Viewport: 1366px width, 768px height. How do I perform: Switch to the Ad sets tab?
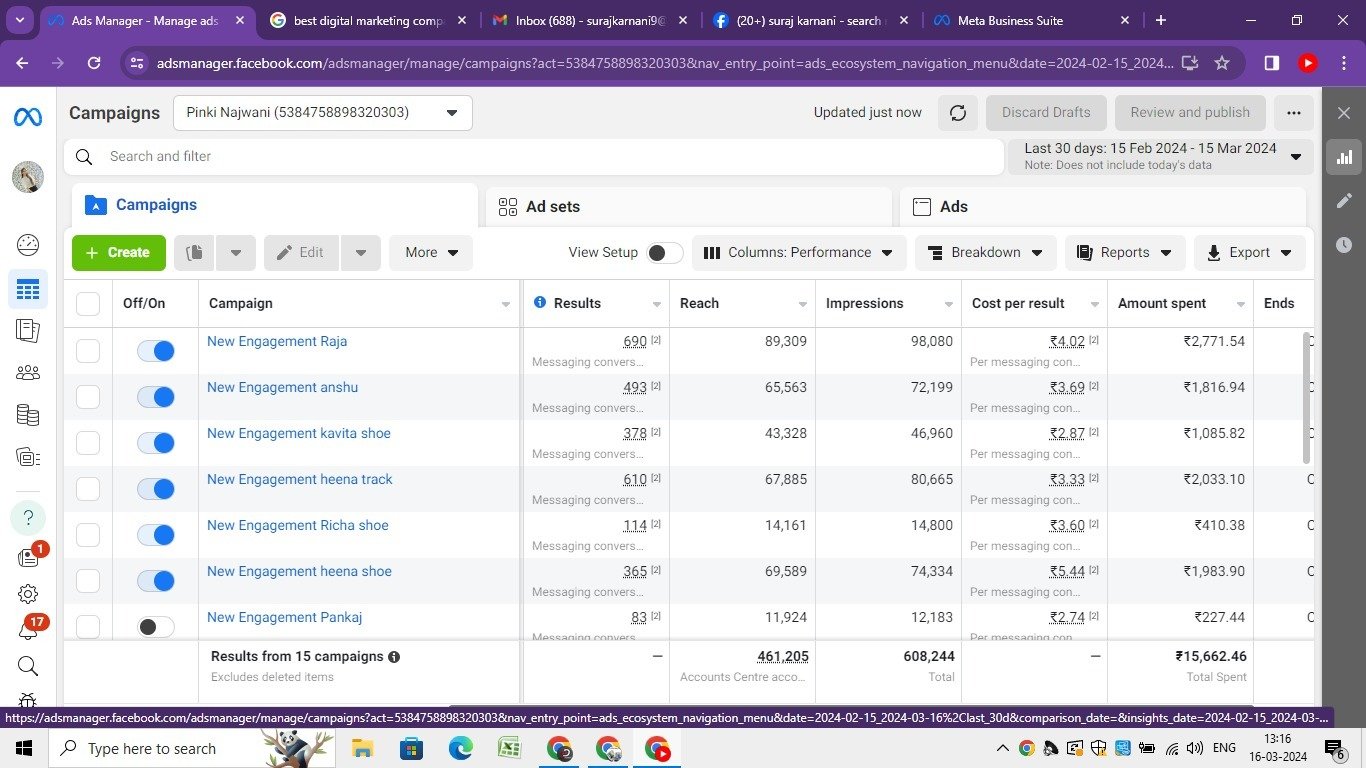552,207
